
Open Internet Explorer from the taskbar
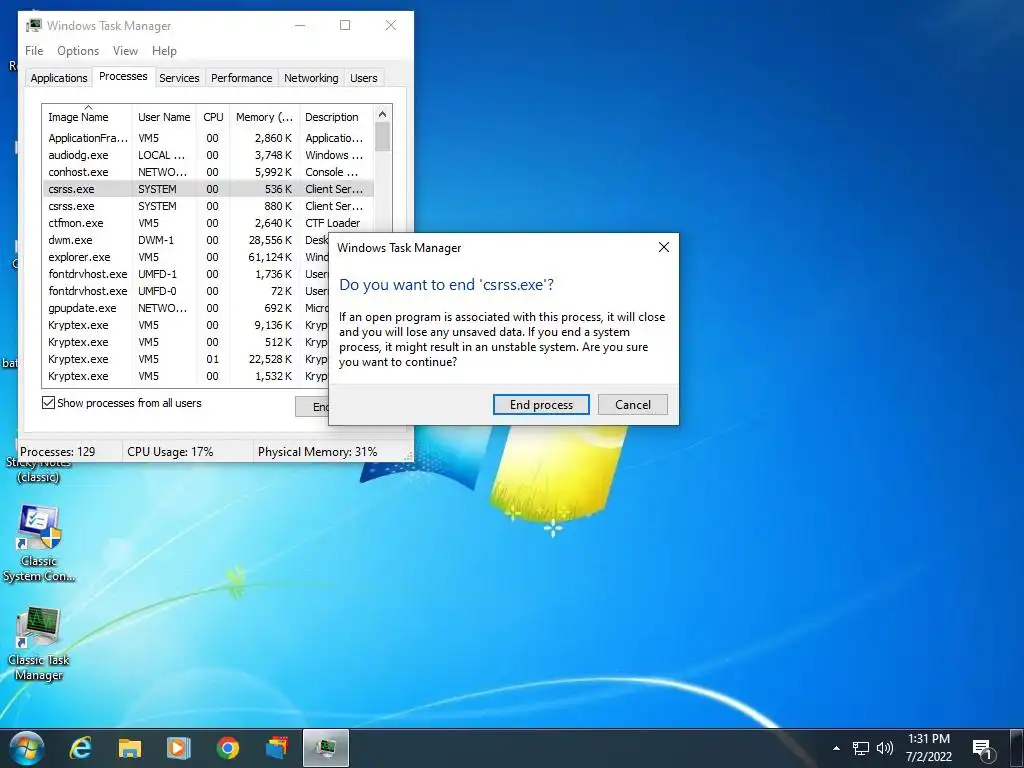(x=81, y=748)
